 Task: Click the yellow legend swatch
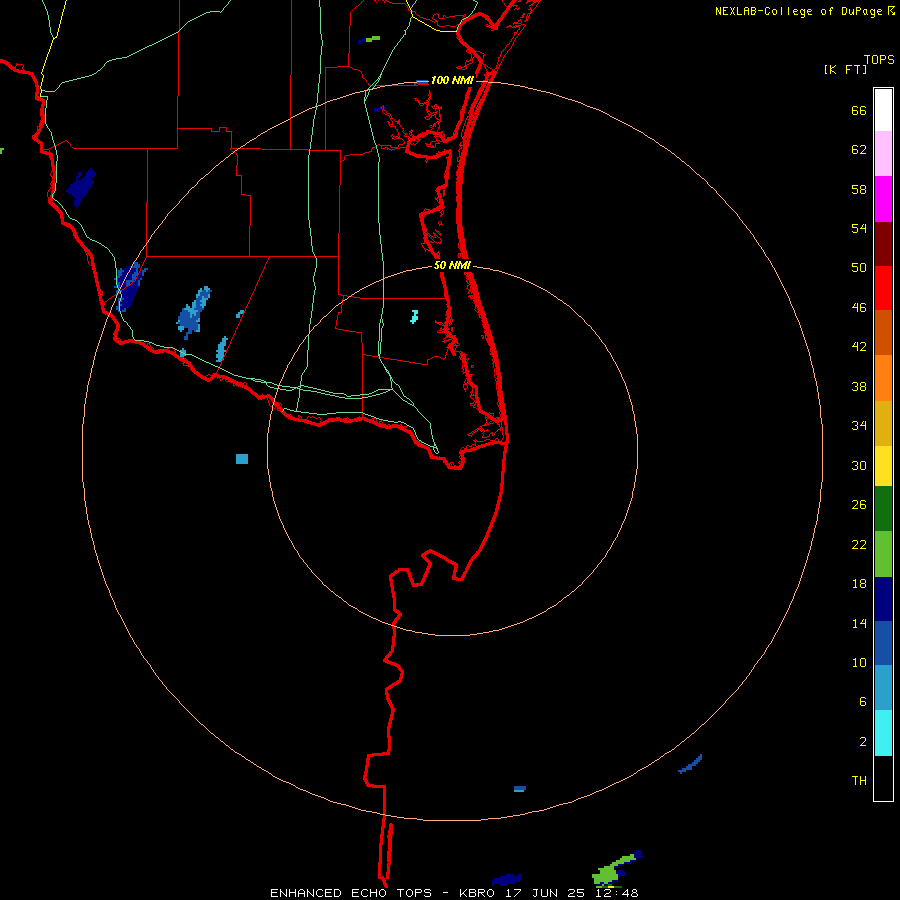tap(883, 466)
